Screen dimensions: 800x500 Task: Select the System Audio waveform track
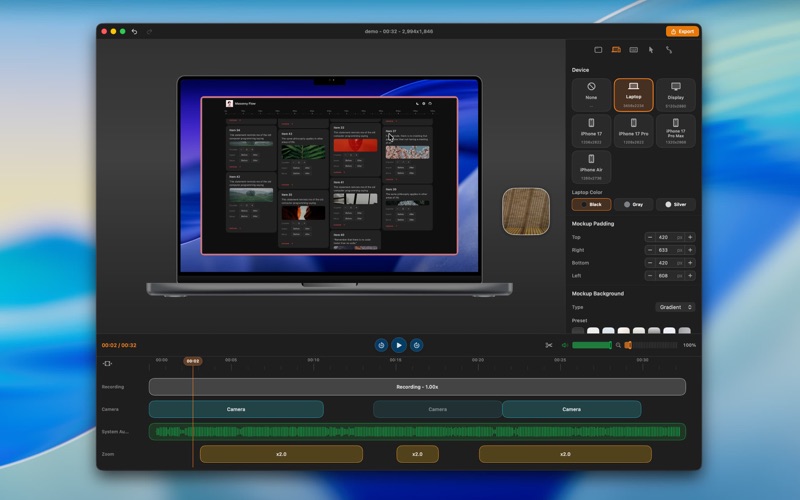(x=417, y=432)
